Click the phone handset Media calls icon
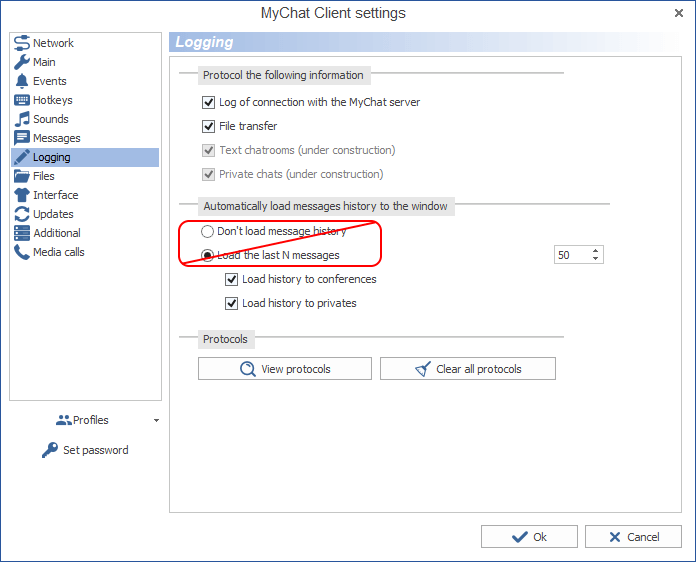Screen dimensions: 696x562 tap(22, 252)
